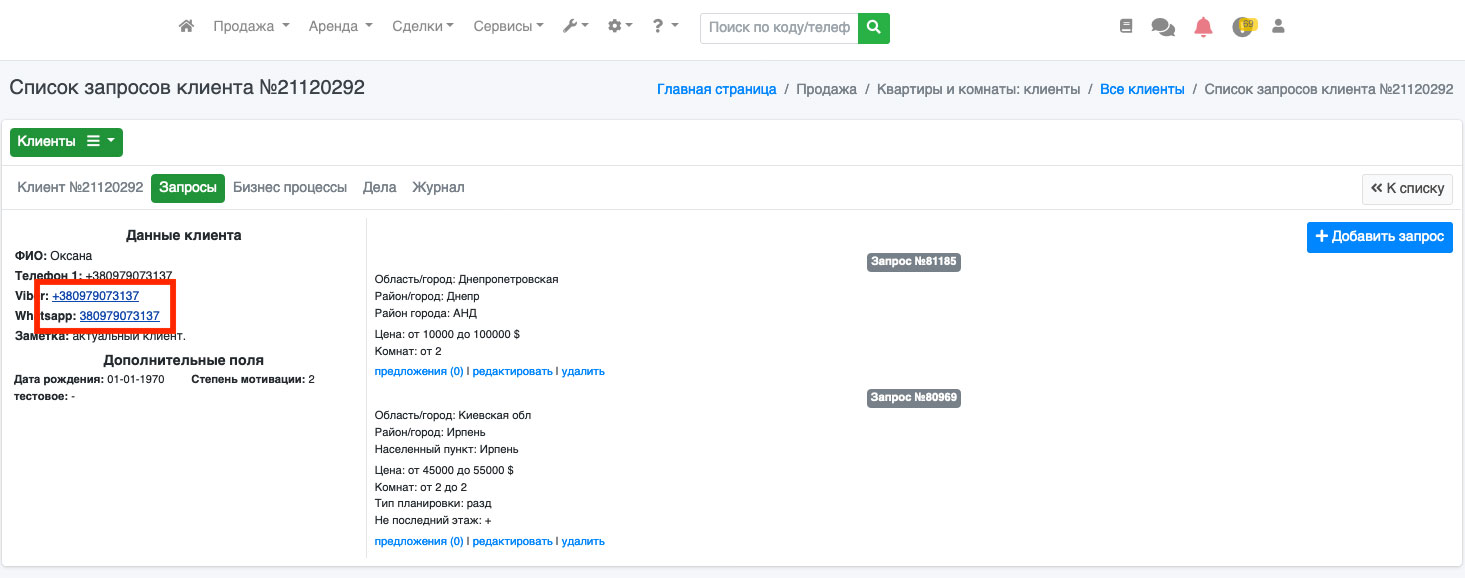Expand the Аренда dropdown menu
The height and width of the screenshot is (578, 1465).
click(340, 27)
